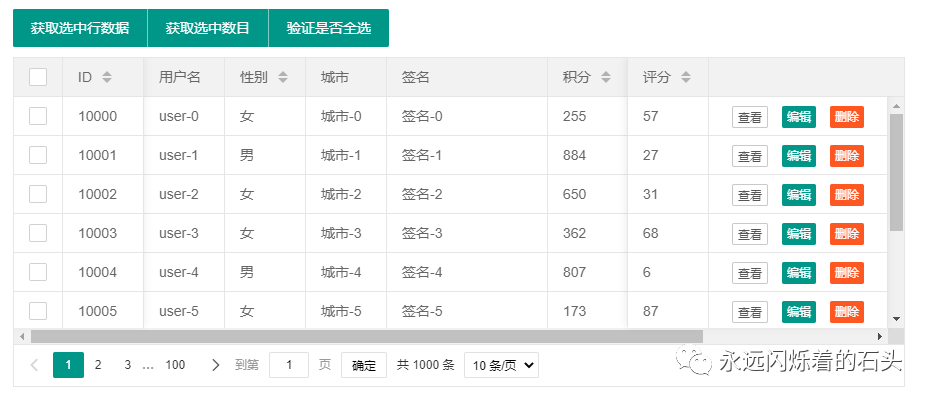This screenshot has height=402, width=933.
Task: Click 验证是否全选 button
Action: pos(329,28)
